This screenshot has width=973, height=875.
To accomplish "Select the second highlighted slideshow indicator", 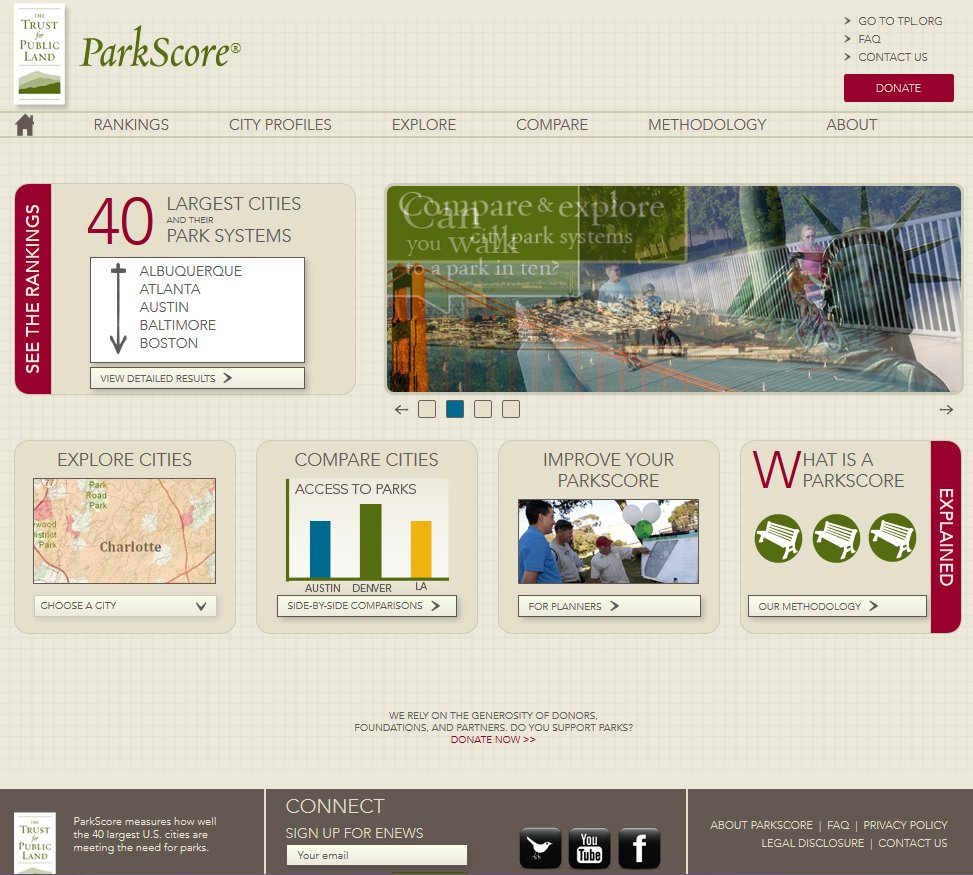I will point(455,409).
